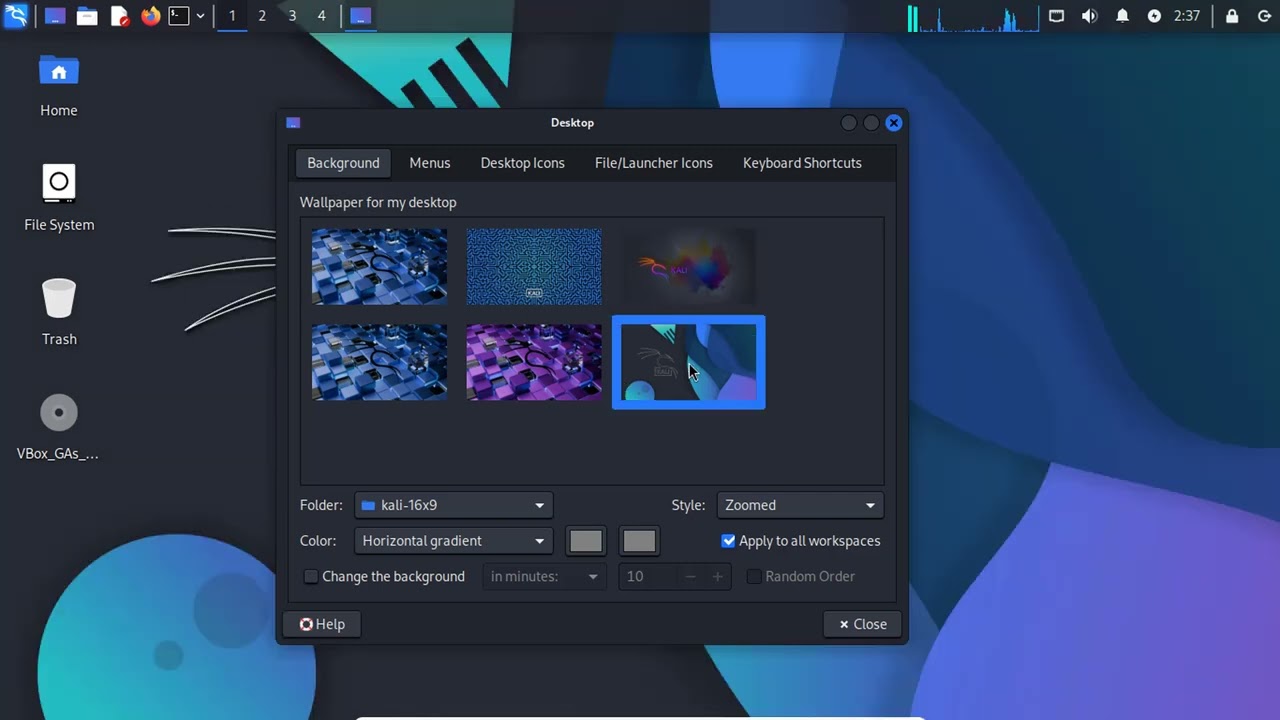Click the minus stepper for interval
The image size is (1280, 720).
point(691,577)
